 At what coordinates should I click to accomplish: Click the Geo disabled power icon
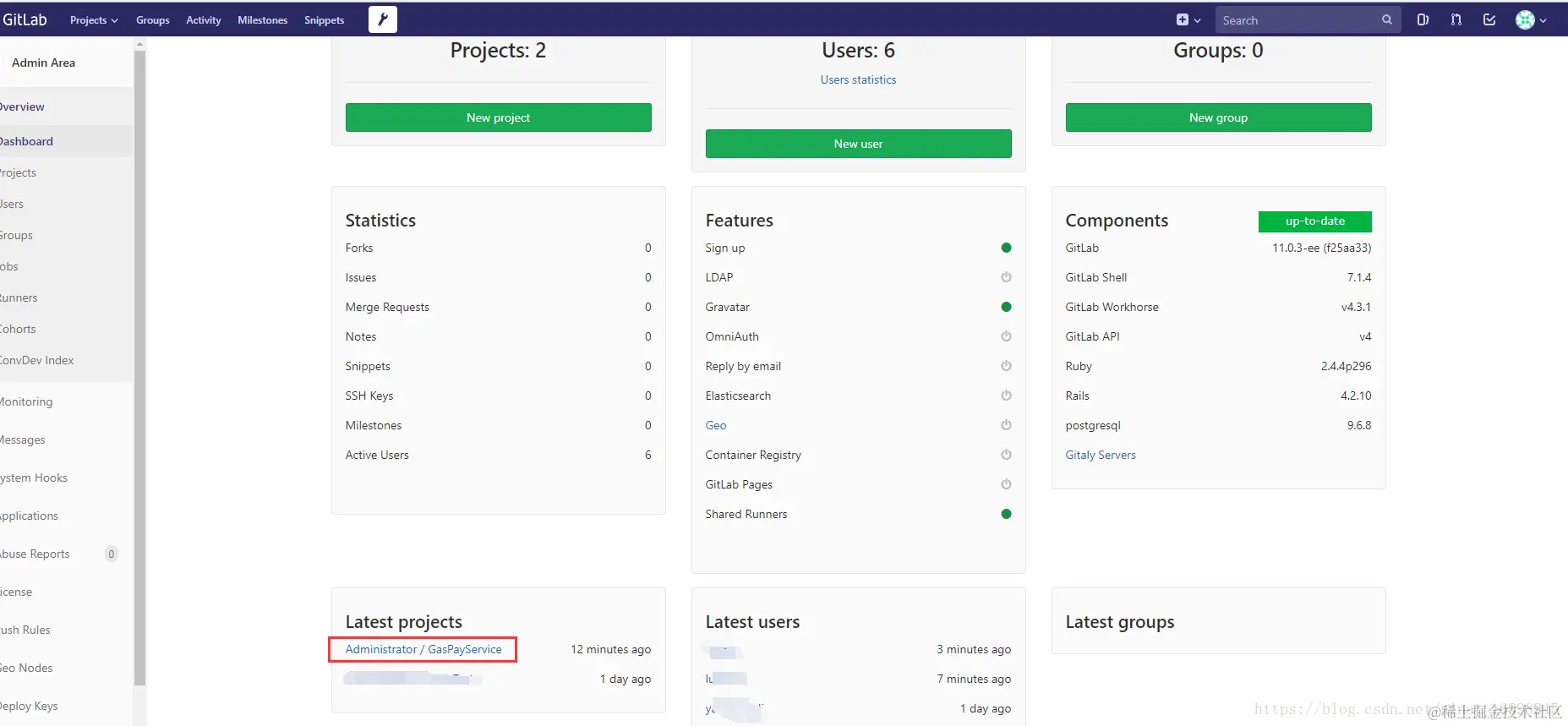click(x=1006, y=425)
